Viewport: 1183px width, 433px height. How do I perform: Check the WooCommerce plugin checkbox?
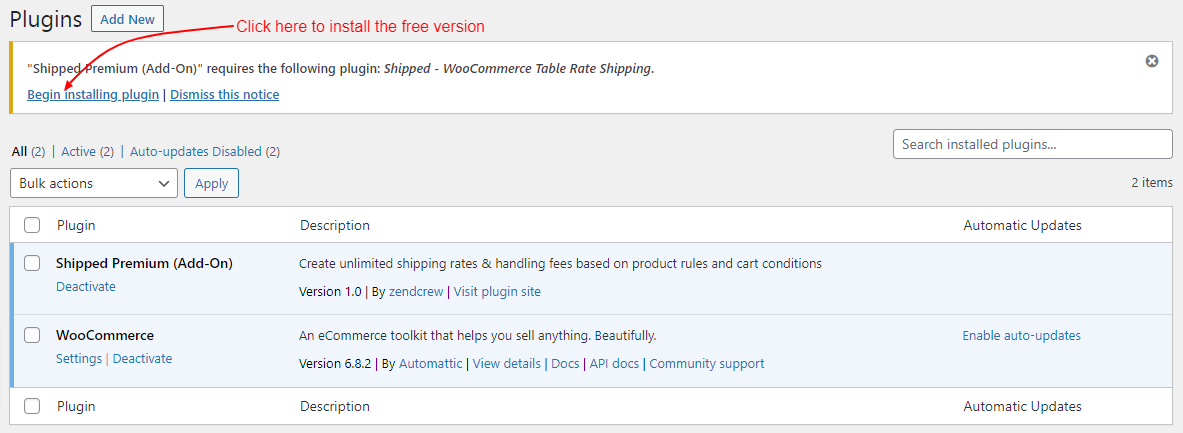32,335
